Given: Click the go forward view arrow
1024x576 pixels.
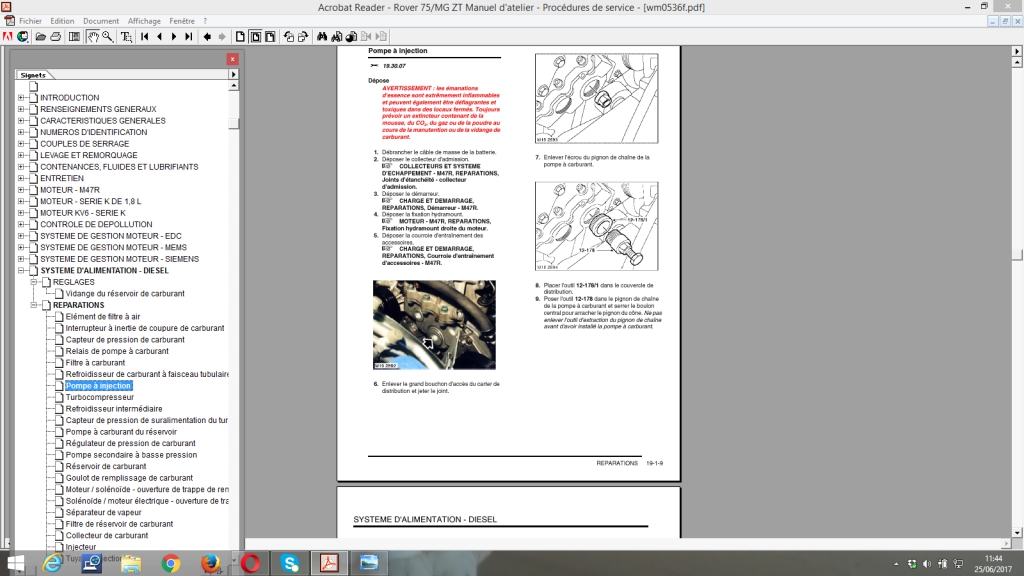Looking at the screenshot, I should coord(222,37).
